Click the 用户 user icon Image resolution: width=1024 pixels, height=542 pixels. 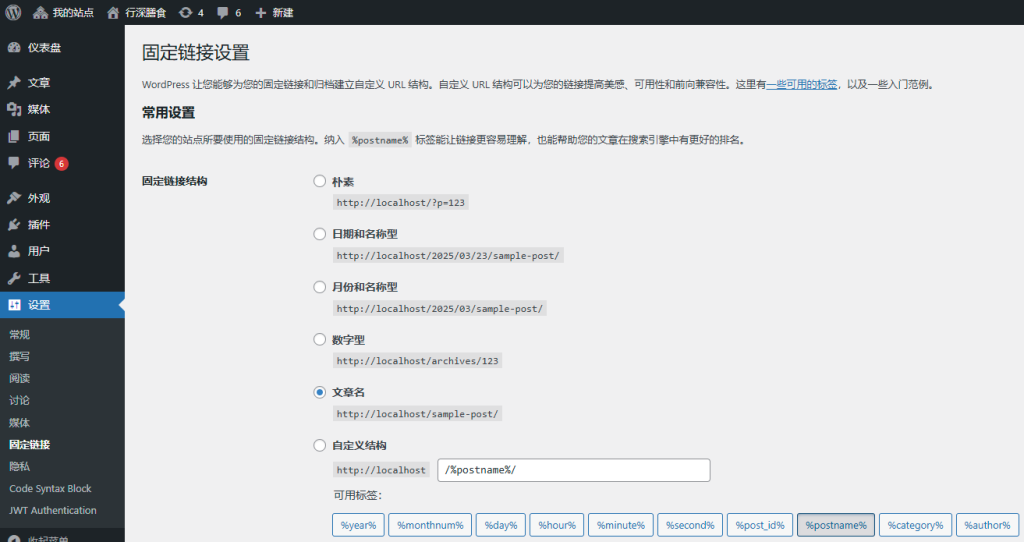14,251
